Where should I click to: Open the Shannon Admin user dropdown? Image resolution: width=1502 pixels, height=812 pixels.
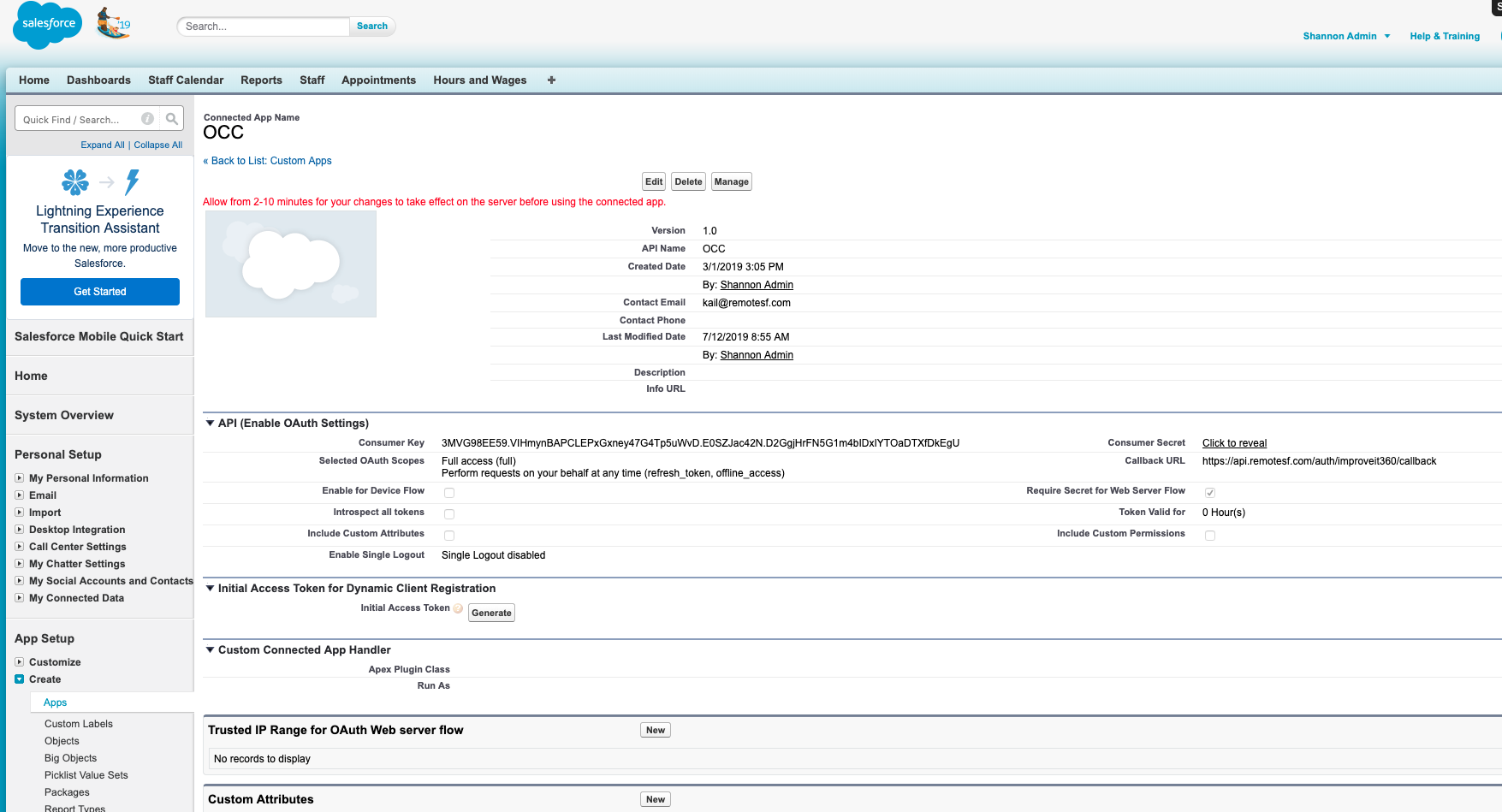pos(1346,36)
